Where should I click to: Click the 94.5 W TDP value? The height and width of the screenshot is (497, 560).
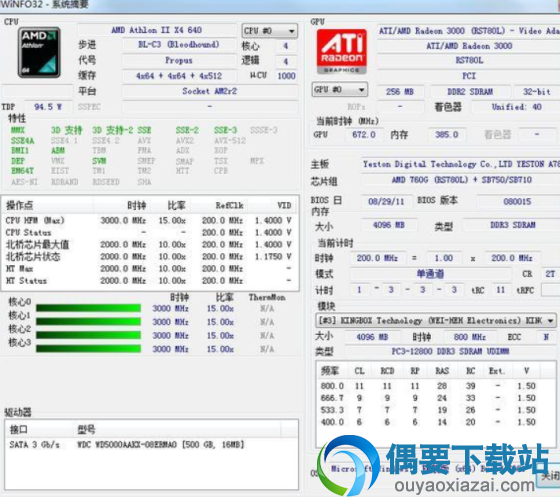tap(48, 107)
